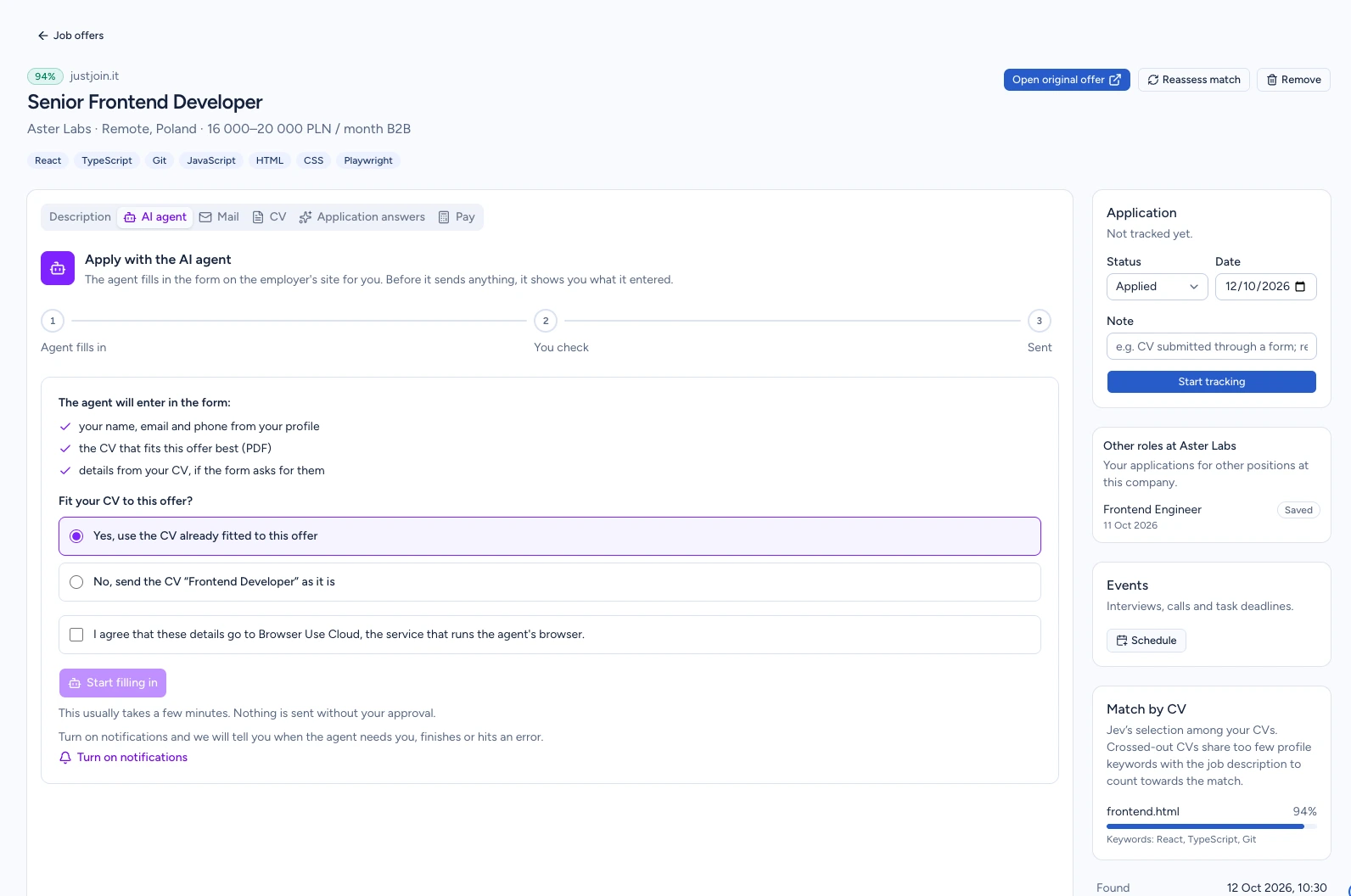Switch to the Description tab
Viewport: 1351px width, 896px height.
point(80,217)
